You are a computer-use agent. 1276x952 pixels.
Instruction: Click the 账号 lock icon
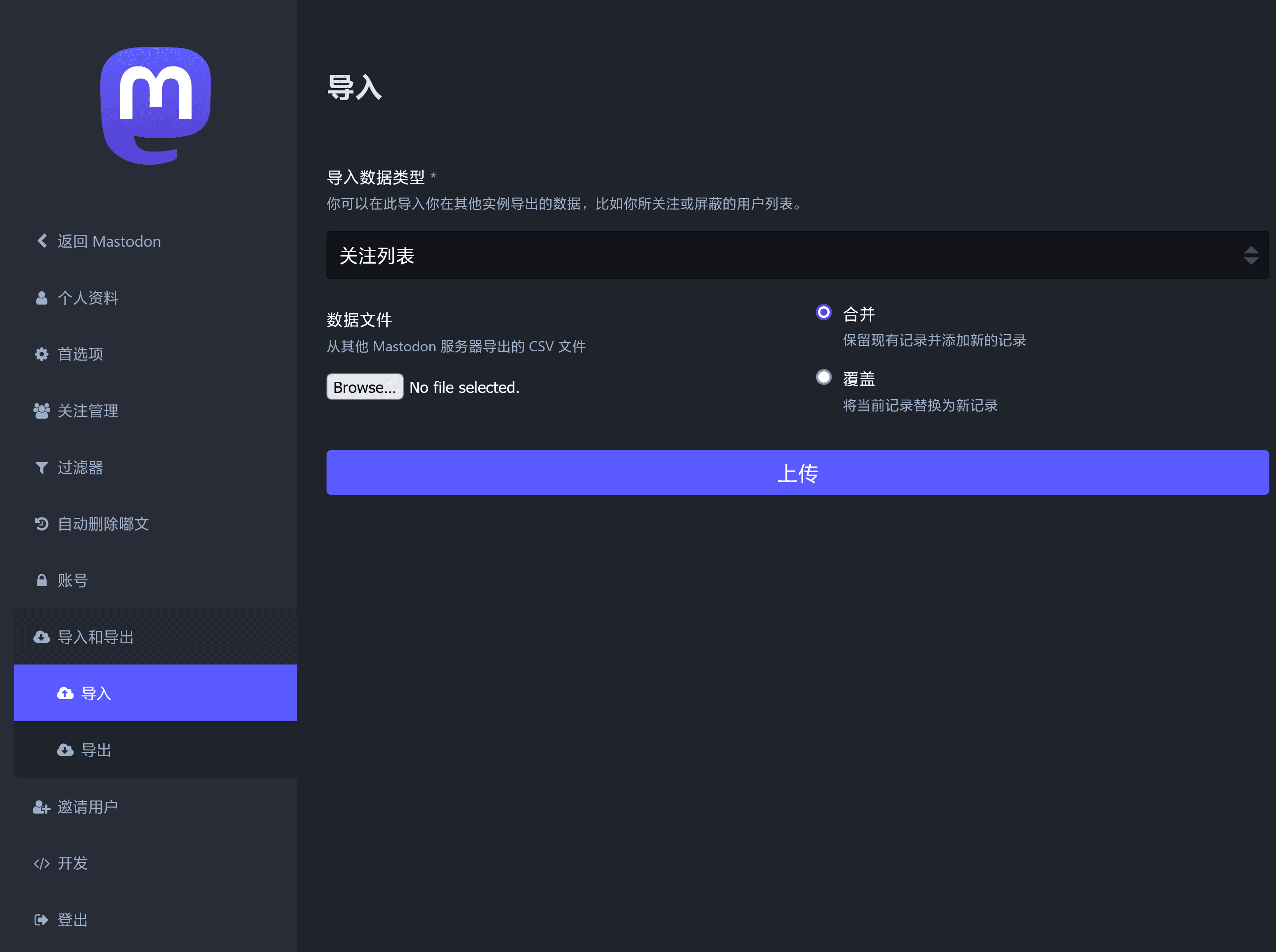pyautogui.click(x=42, y=580)
